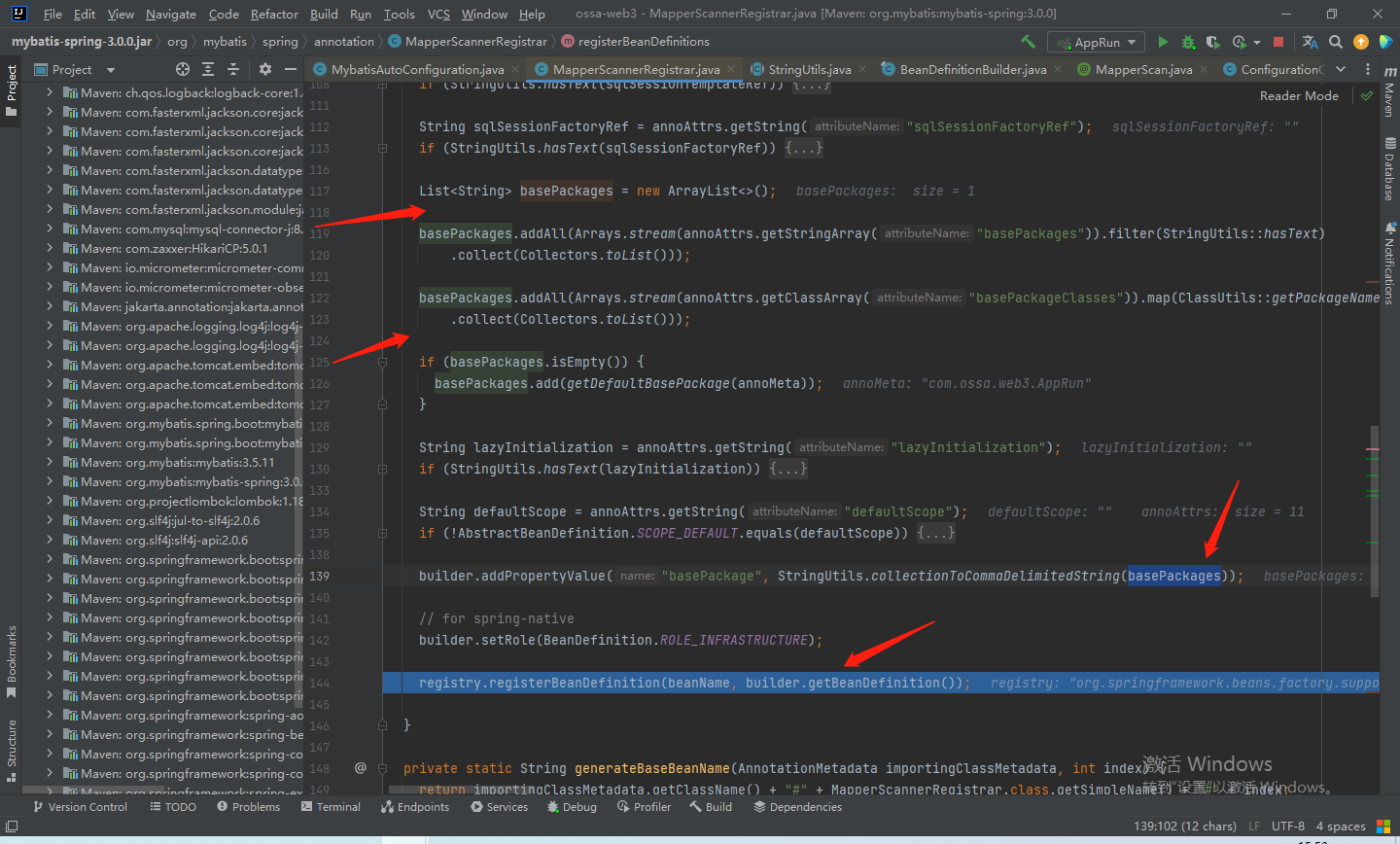Open Project view selector dropdown
This screenshot has height=844, width=1400.
pyautogui.click(x=75, y=69)
